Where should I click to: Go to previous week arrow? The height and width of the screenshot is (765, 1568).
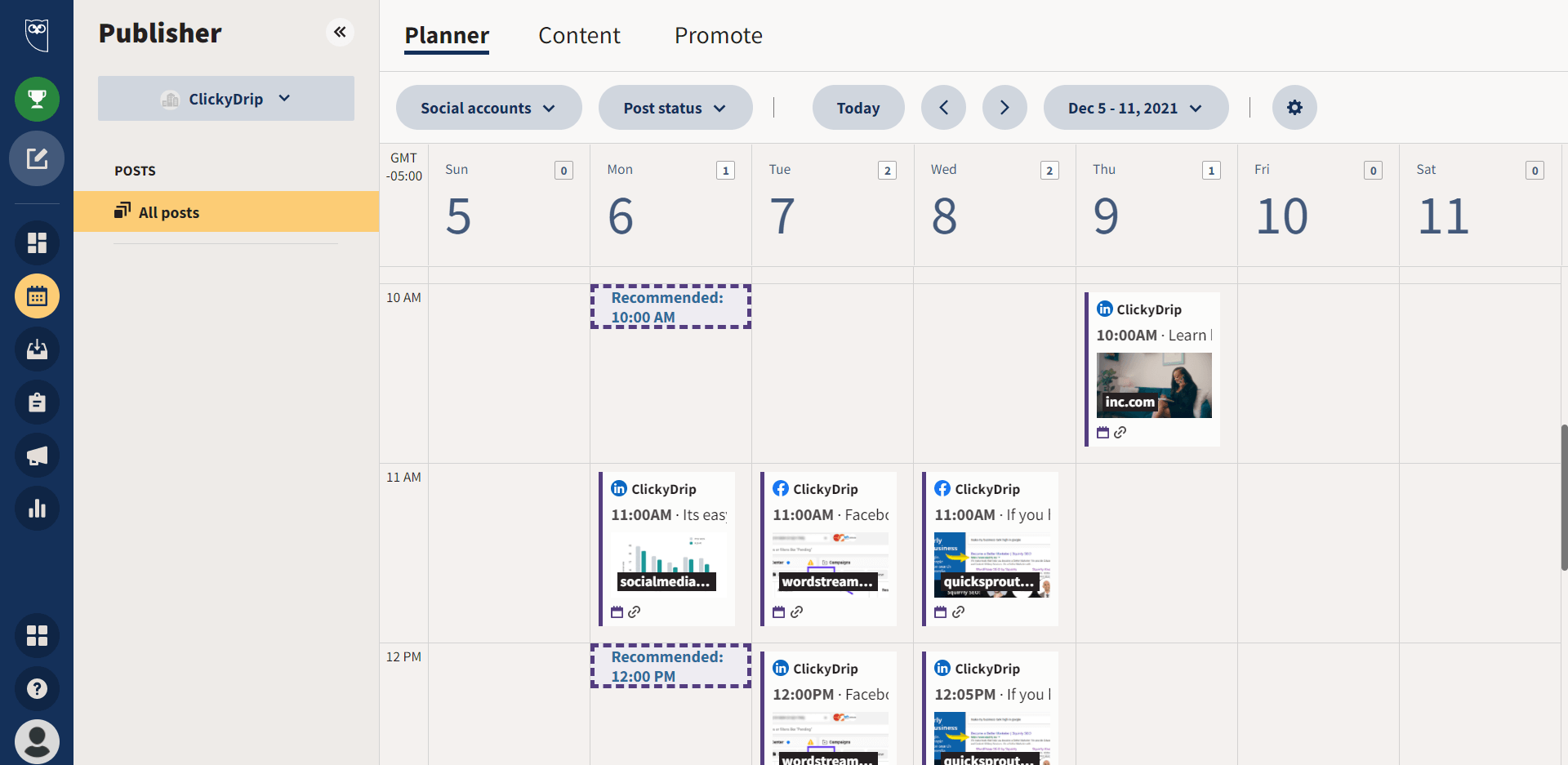pos(943,107)
